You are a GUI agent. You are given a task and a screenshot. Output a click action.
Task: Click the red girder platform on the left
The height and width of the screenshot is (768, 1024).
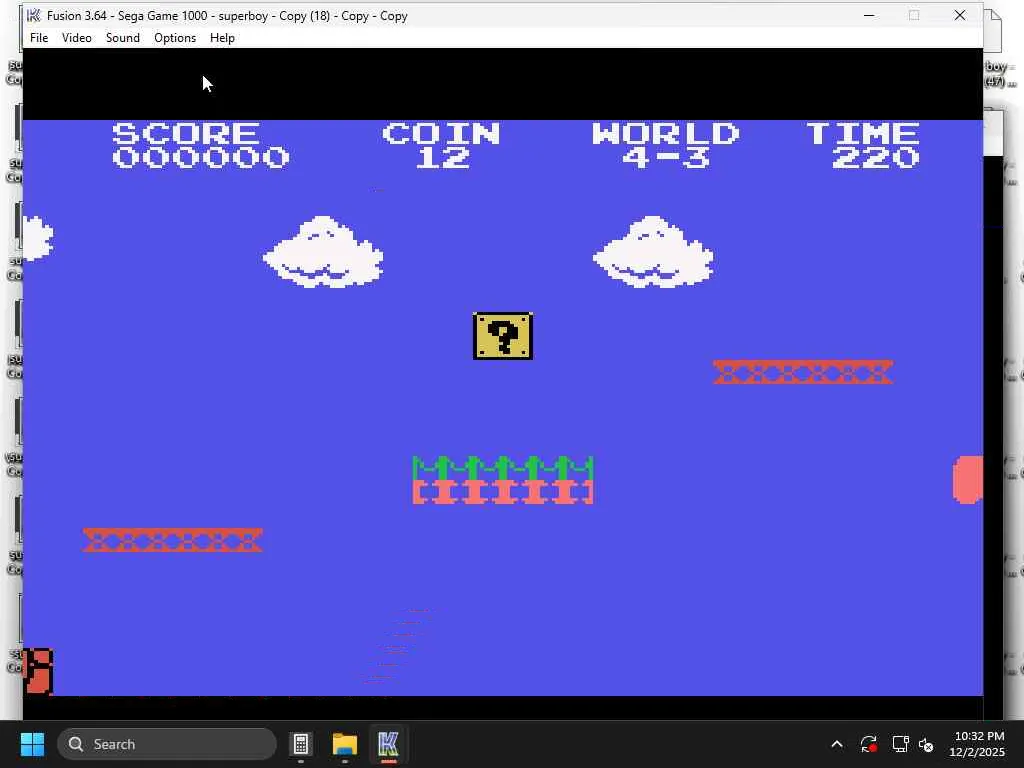(172, 540)
